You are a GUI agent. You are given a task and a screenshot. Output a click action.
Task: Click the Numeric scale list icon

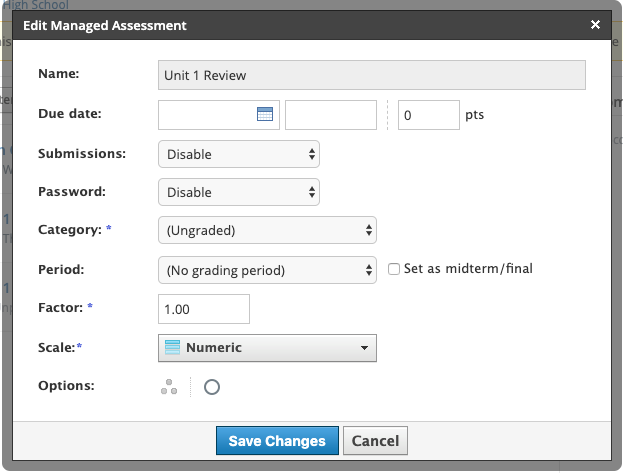[172, 348]
